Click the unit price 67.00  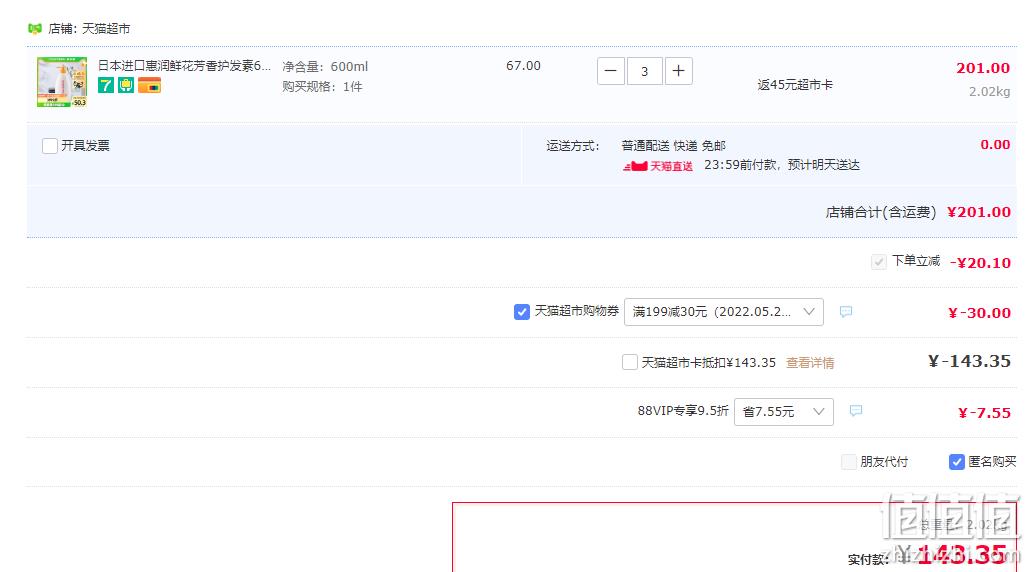point(524,66)
